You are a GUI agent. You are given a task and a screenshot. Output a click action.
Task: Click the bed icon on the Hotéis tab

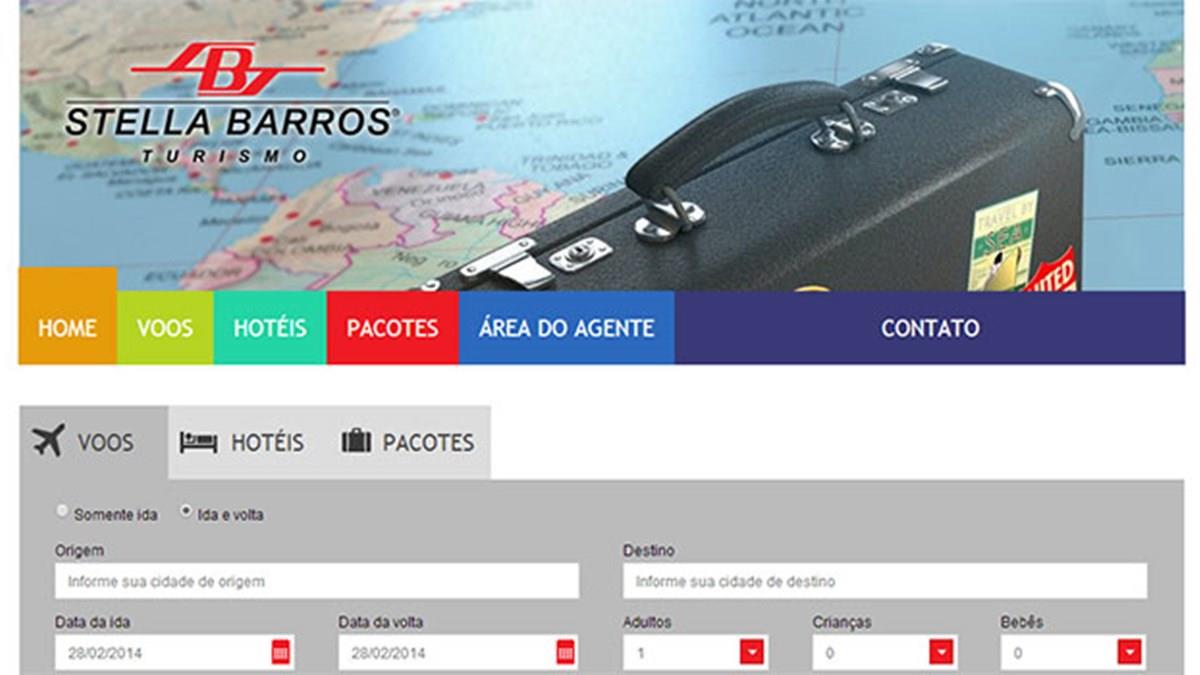click(x=198, y=442)
